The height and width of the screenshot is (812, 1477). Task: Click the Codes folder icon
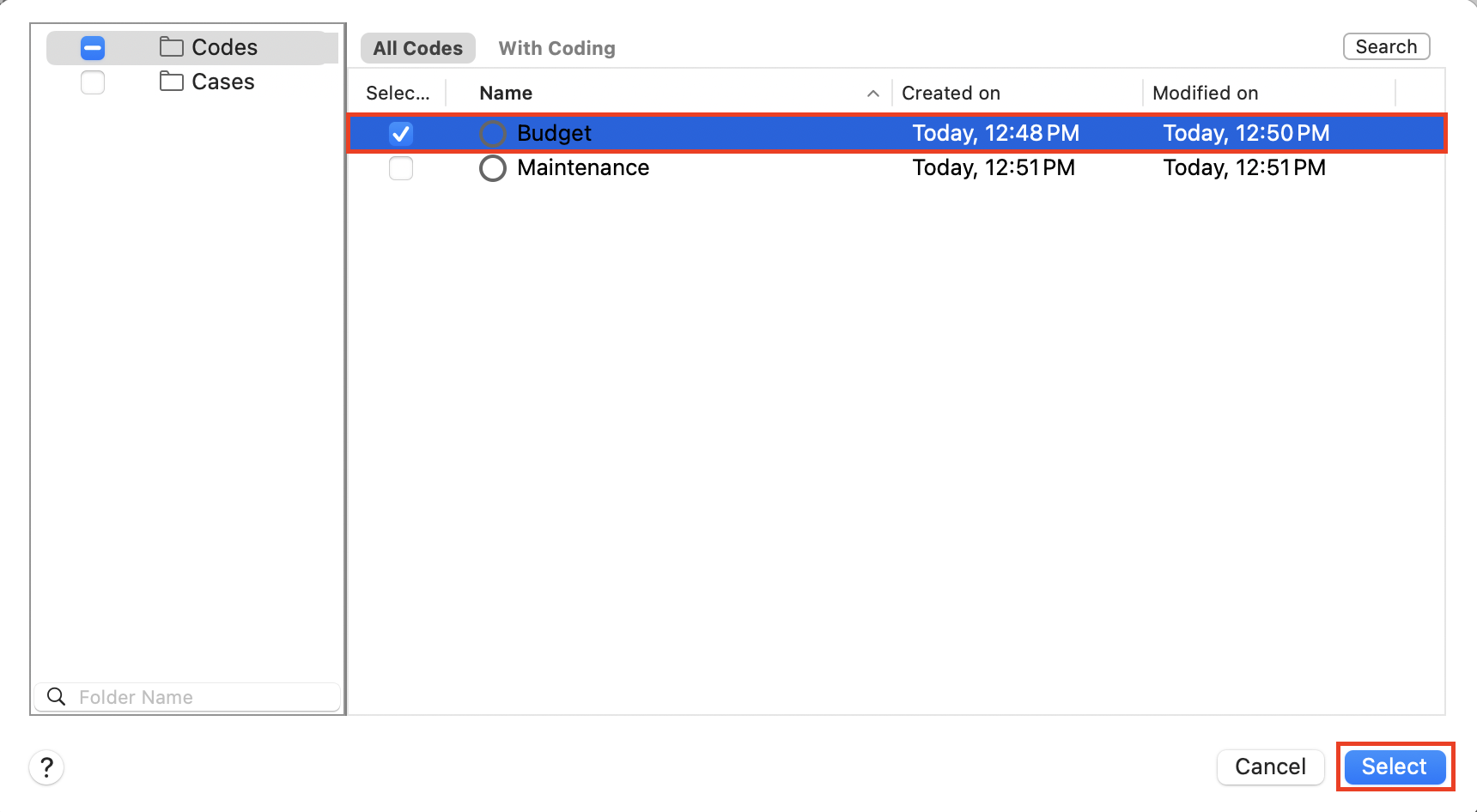tap(172, 46)
